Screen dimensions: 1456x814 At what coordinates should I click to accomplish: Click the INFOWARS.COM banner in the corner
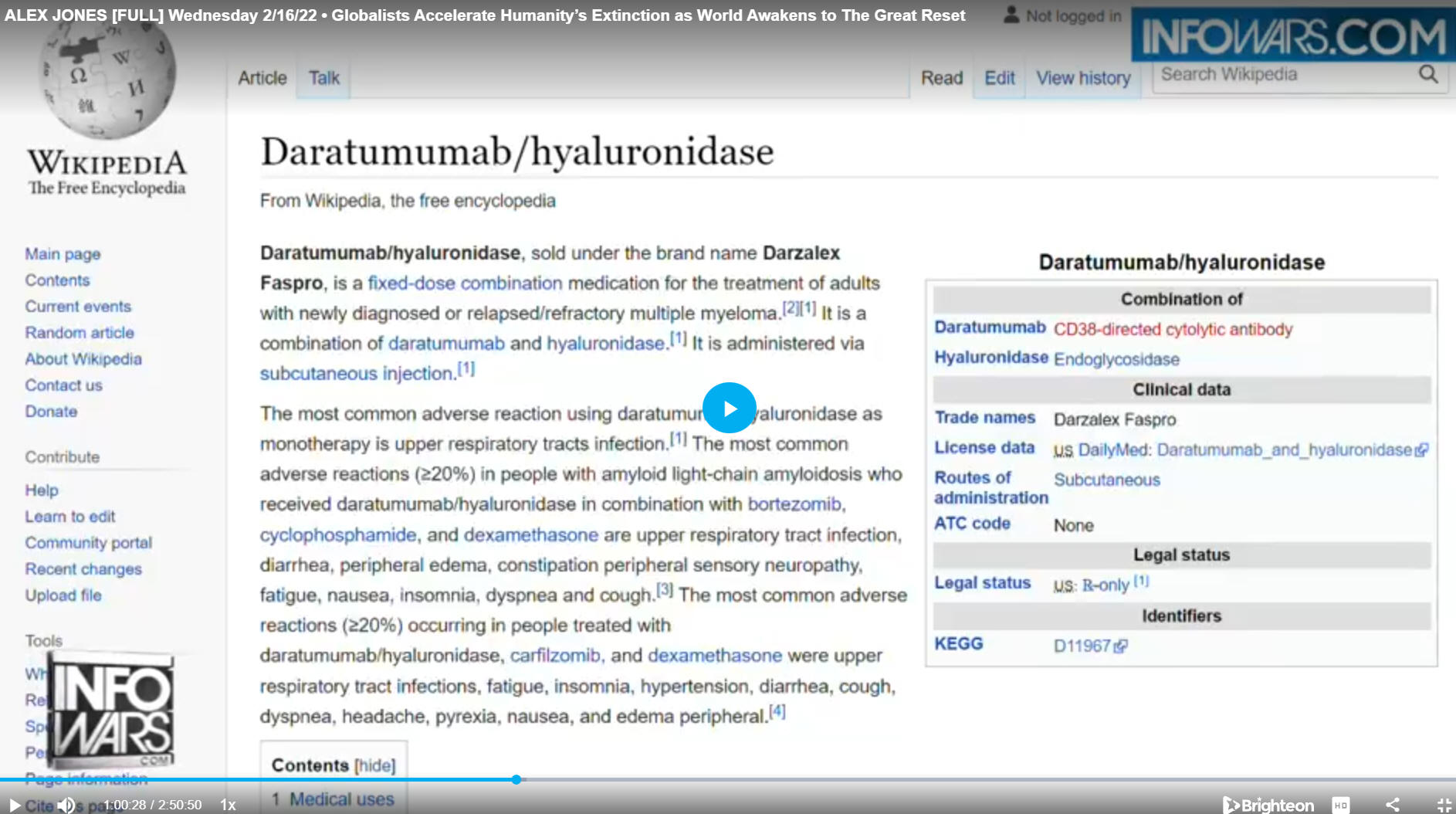click(x=1293, y=35)
